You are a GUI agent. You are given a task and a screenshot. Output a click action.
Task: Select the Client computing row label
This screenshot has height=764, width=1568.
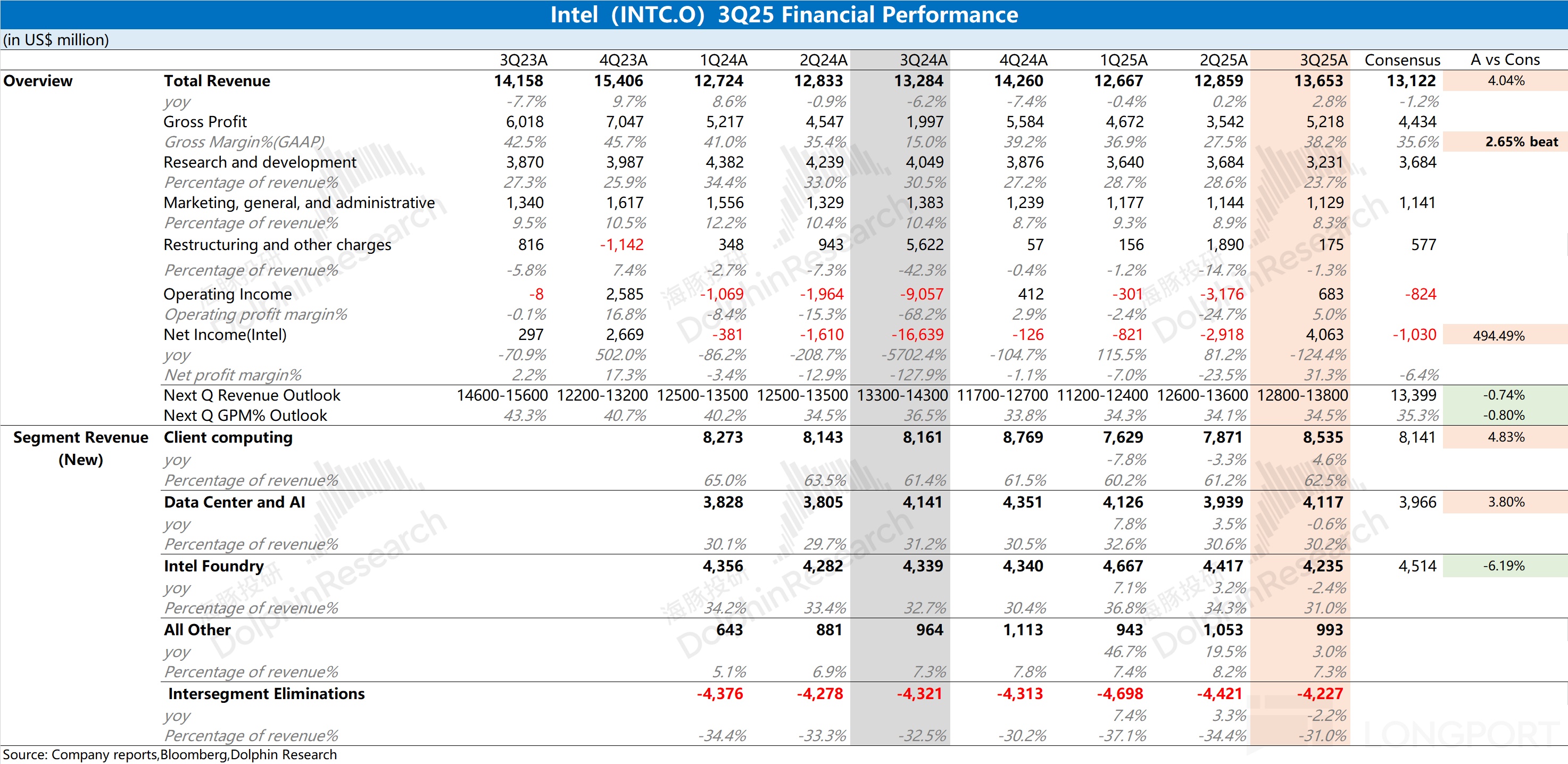[228, 437]
